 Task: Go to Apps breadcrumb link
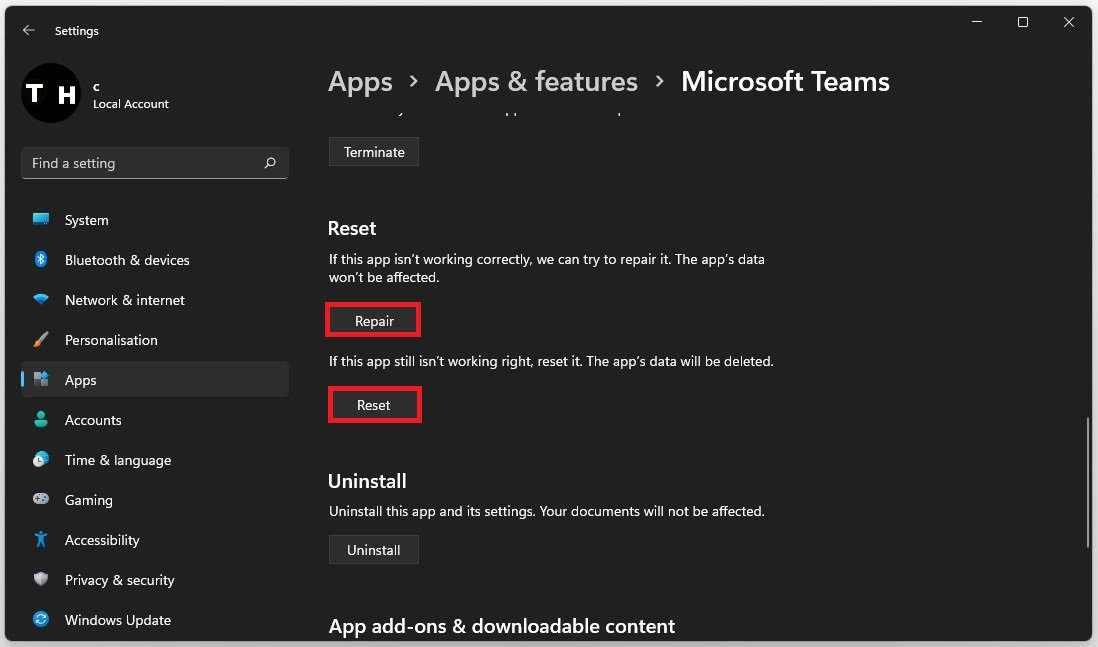360,82
